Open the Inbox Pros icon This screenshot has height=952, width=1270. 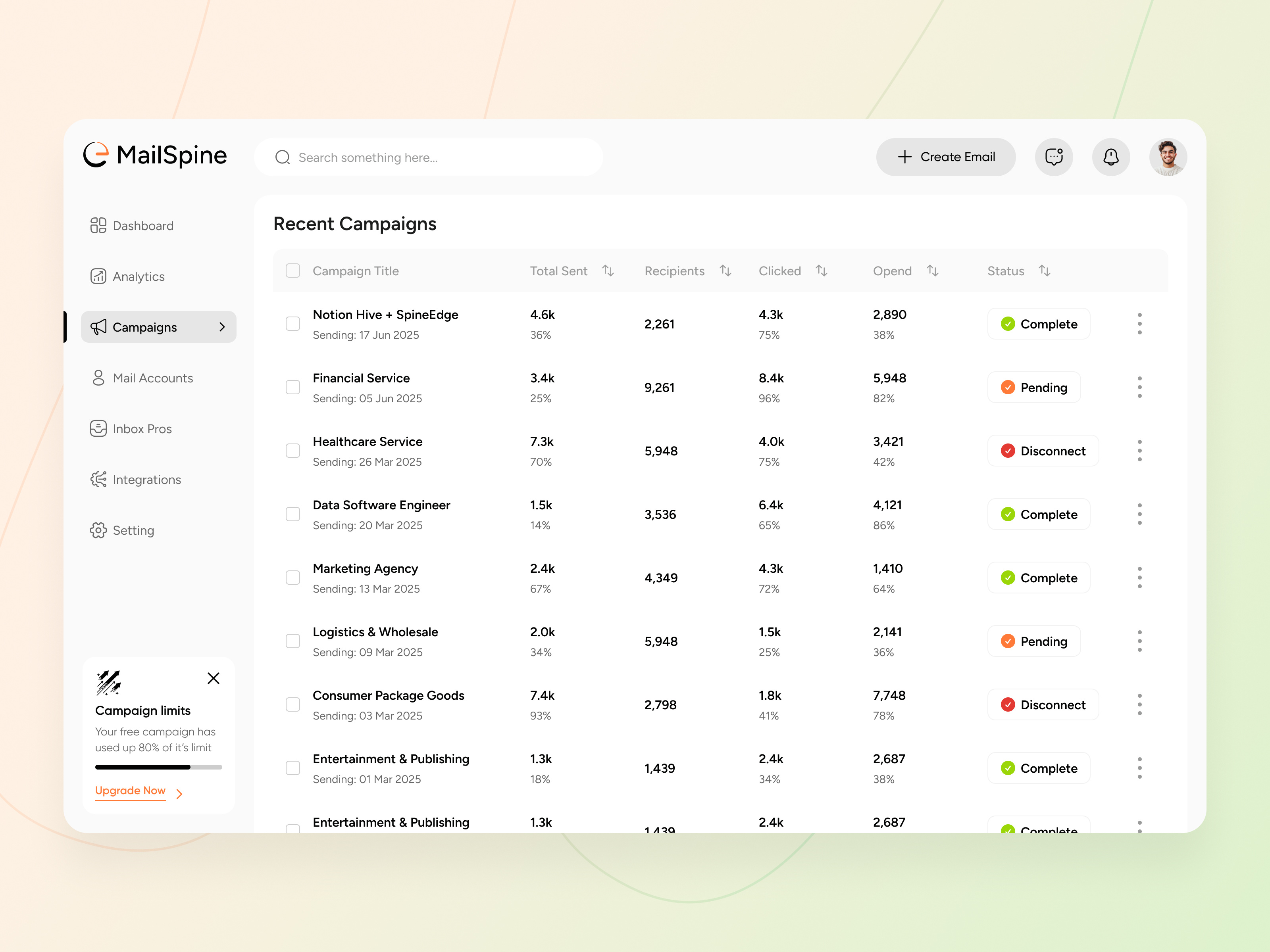(x=99, y=428)
